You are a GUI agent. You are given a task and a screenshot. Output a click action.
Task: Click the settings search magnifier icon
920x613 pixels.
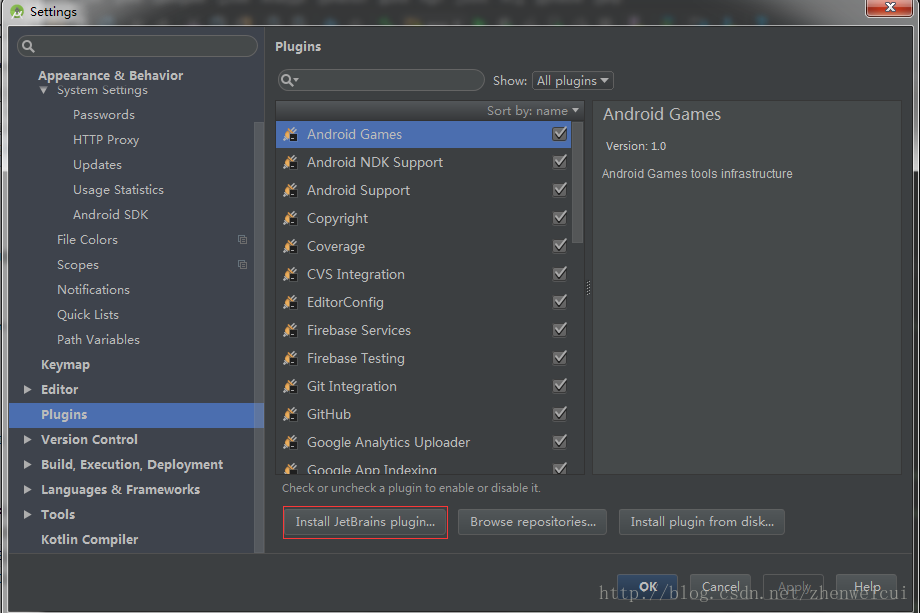click(x=28, y=46)
